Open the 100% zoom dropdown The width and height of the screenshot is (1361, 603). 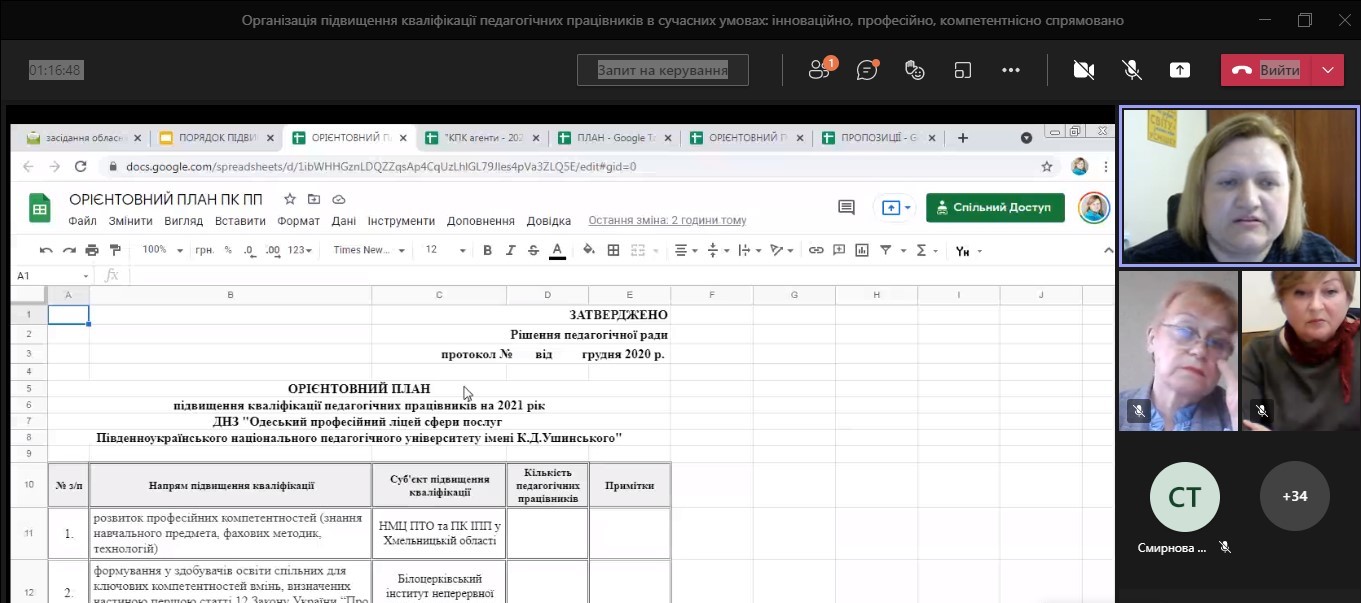[x=160, y=250]
